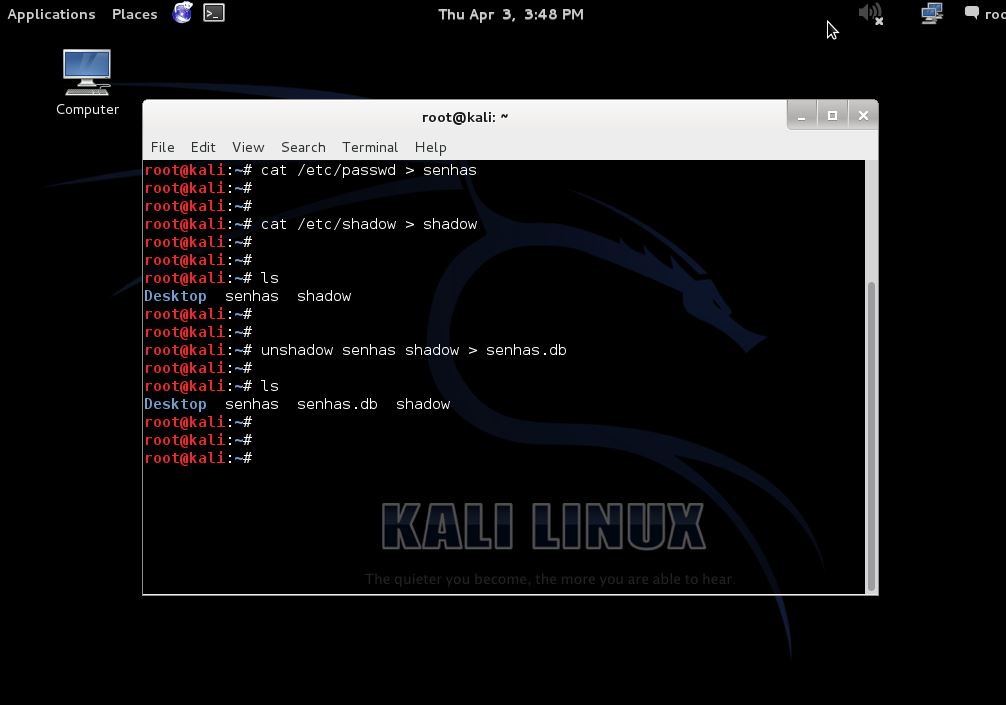Click the Computer icon label text

pyautogui.click(x=87, y=110)
